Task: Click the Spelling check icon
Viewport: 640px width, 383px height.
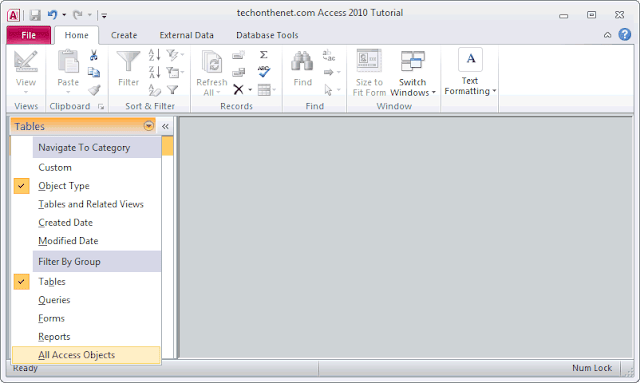Action: tap(264, 71)
